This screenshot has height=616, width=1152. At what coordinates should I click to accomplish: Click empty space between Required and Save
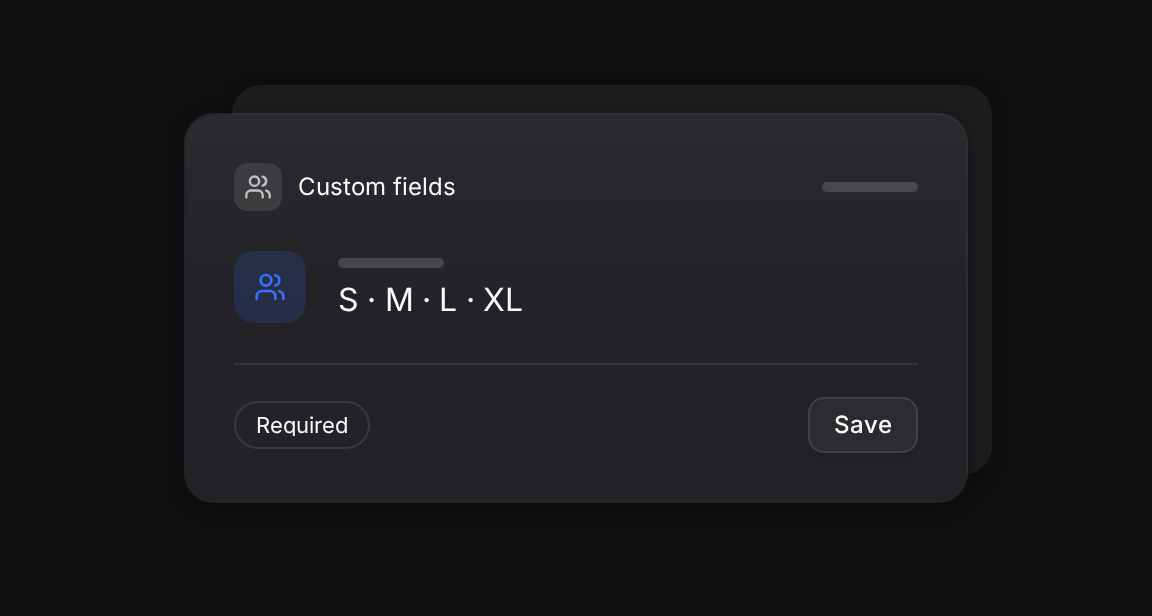588,425
